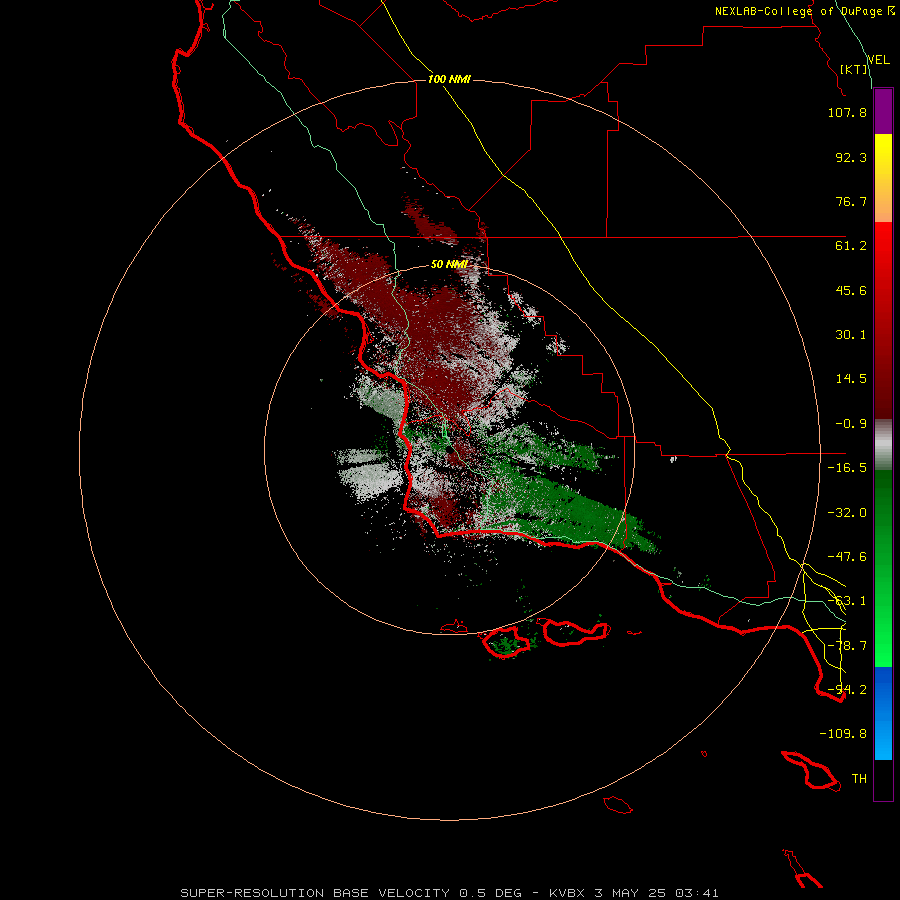Pick the purple segment of the velocity color bar
Viewport: 900px width, 900px height.
(883, 112)
